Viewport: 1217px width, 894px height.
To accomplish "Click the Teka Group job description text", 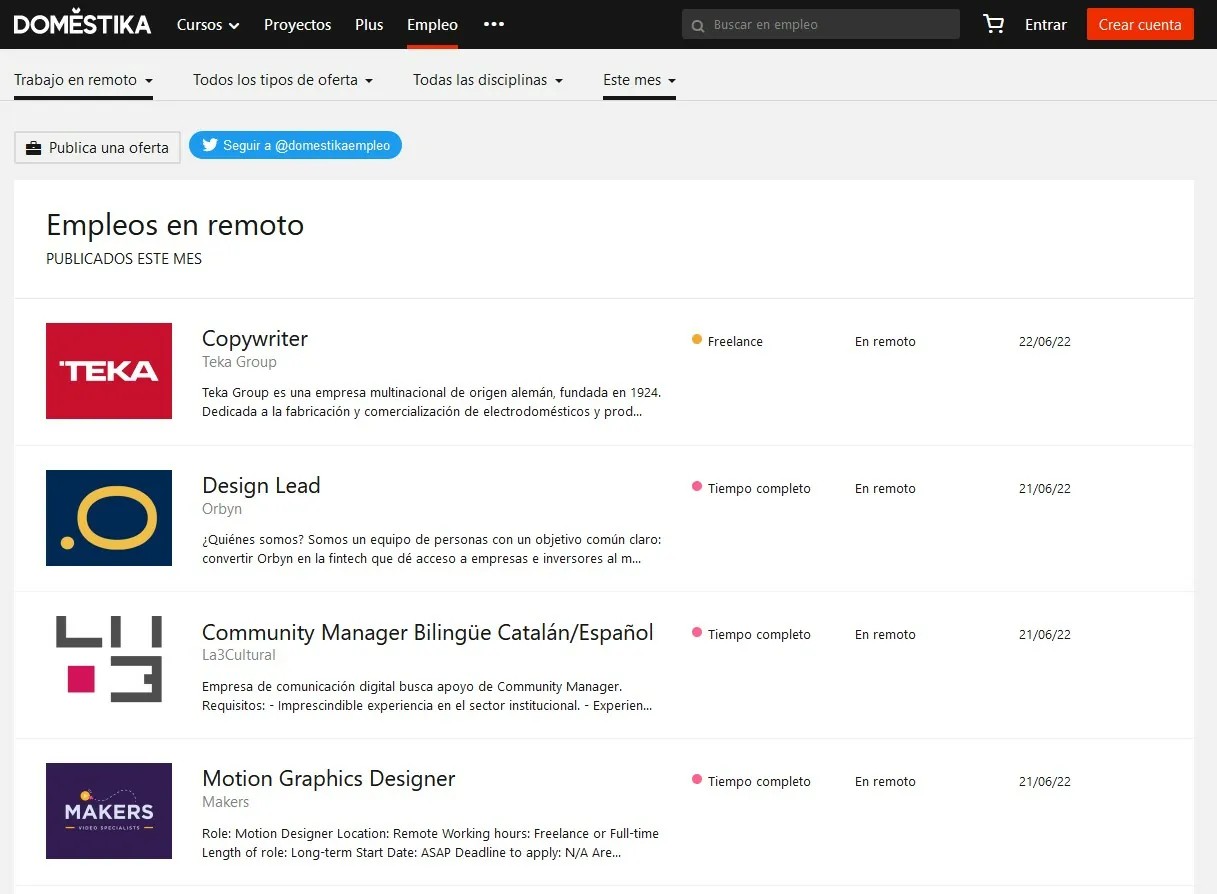I will tap(431, 402).
